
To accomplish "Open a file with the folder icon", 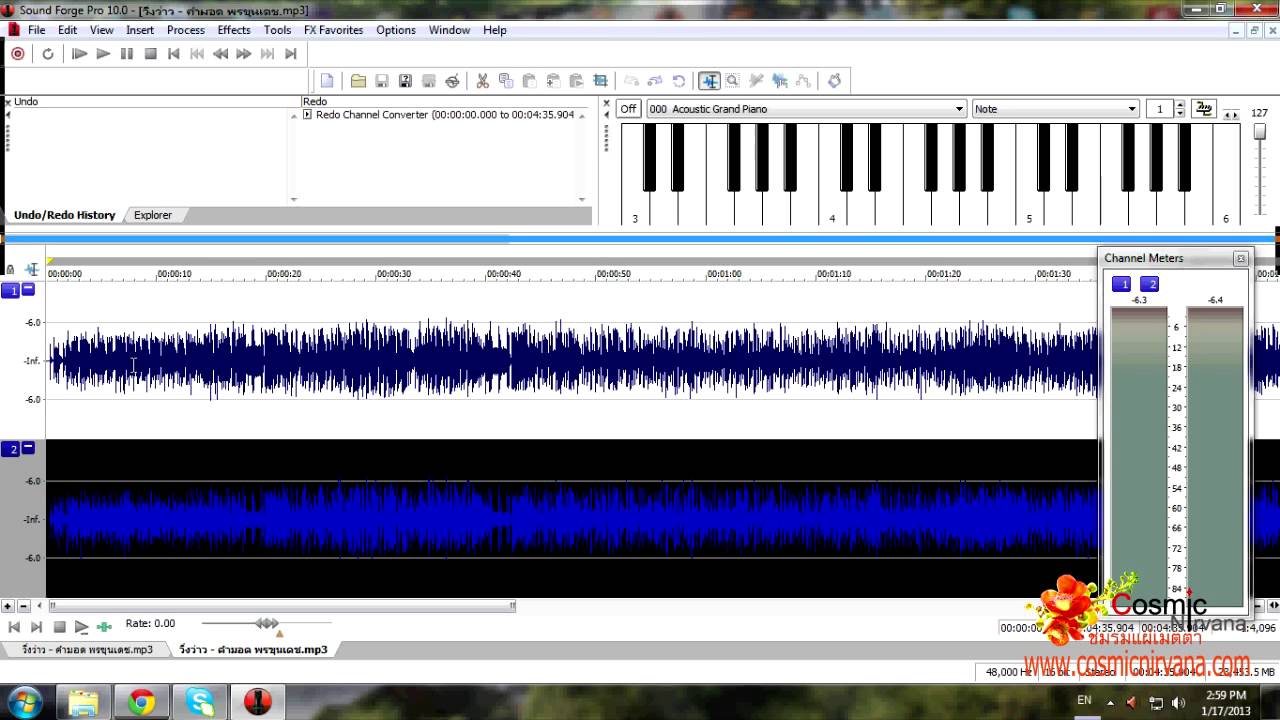I will click(357, 81).
